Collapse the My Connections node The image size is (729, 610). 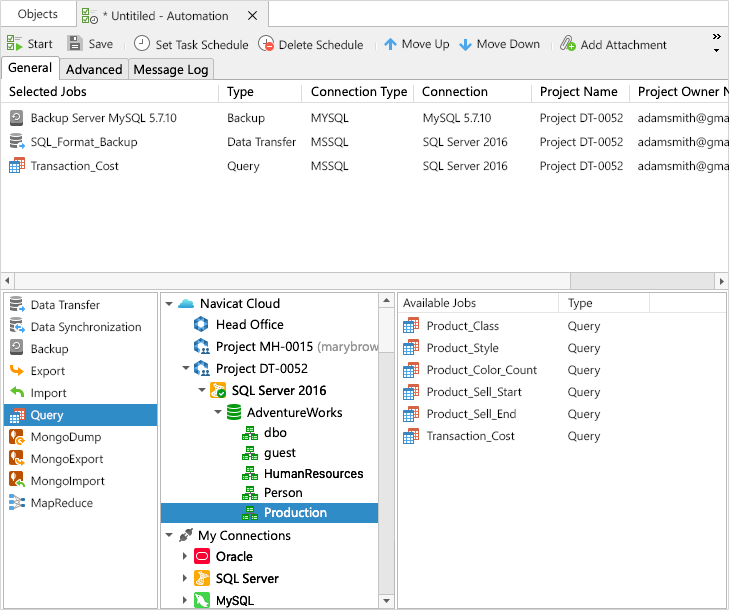pos(169,535)
